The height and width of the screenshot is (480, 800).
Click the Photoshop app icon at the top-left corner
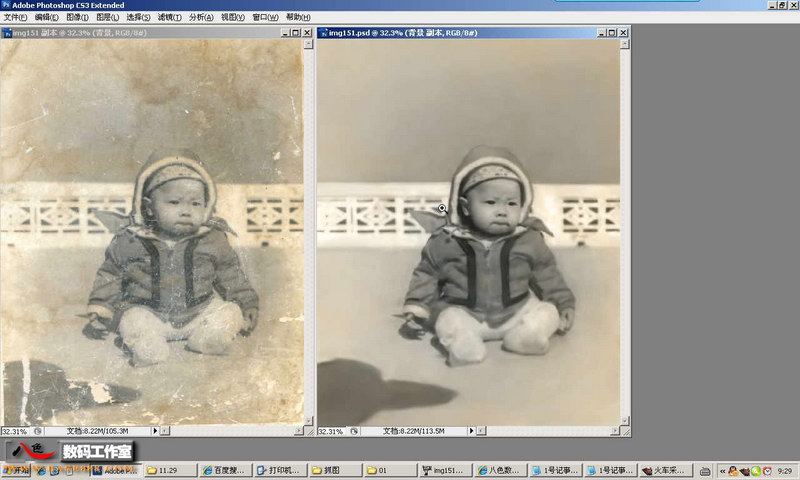coord(6,5)
